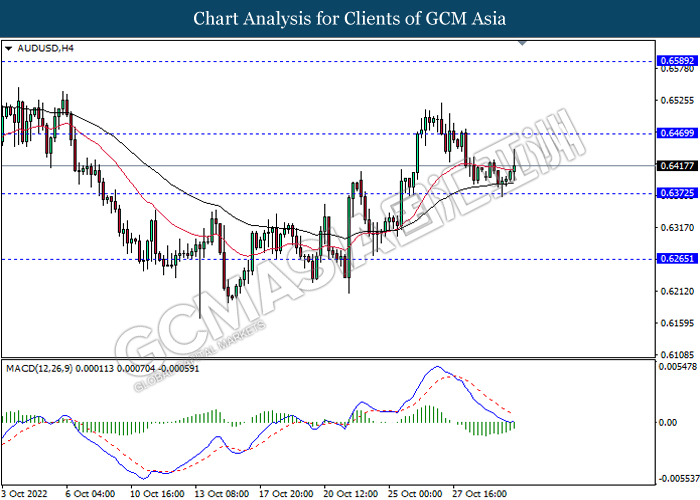The image size is (700, 500).
Task: Click the 13 Oct 08:00 time label
Action: (x=221, y=494)
